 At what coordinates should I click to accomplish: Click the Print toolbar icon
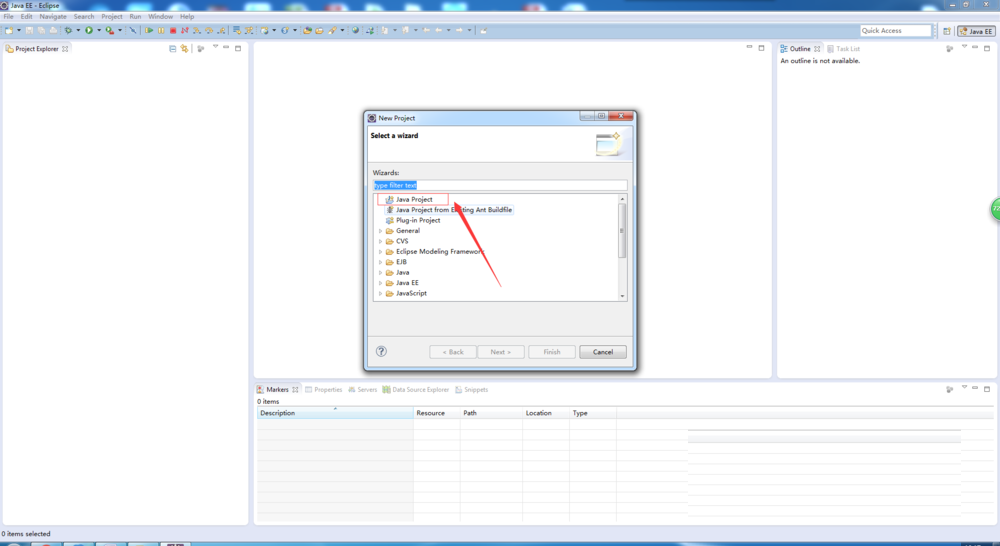(54, 31)
